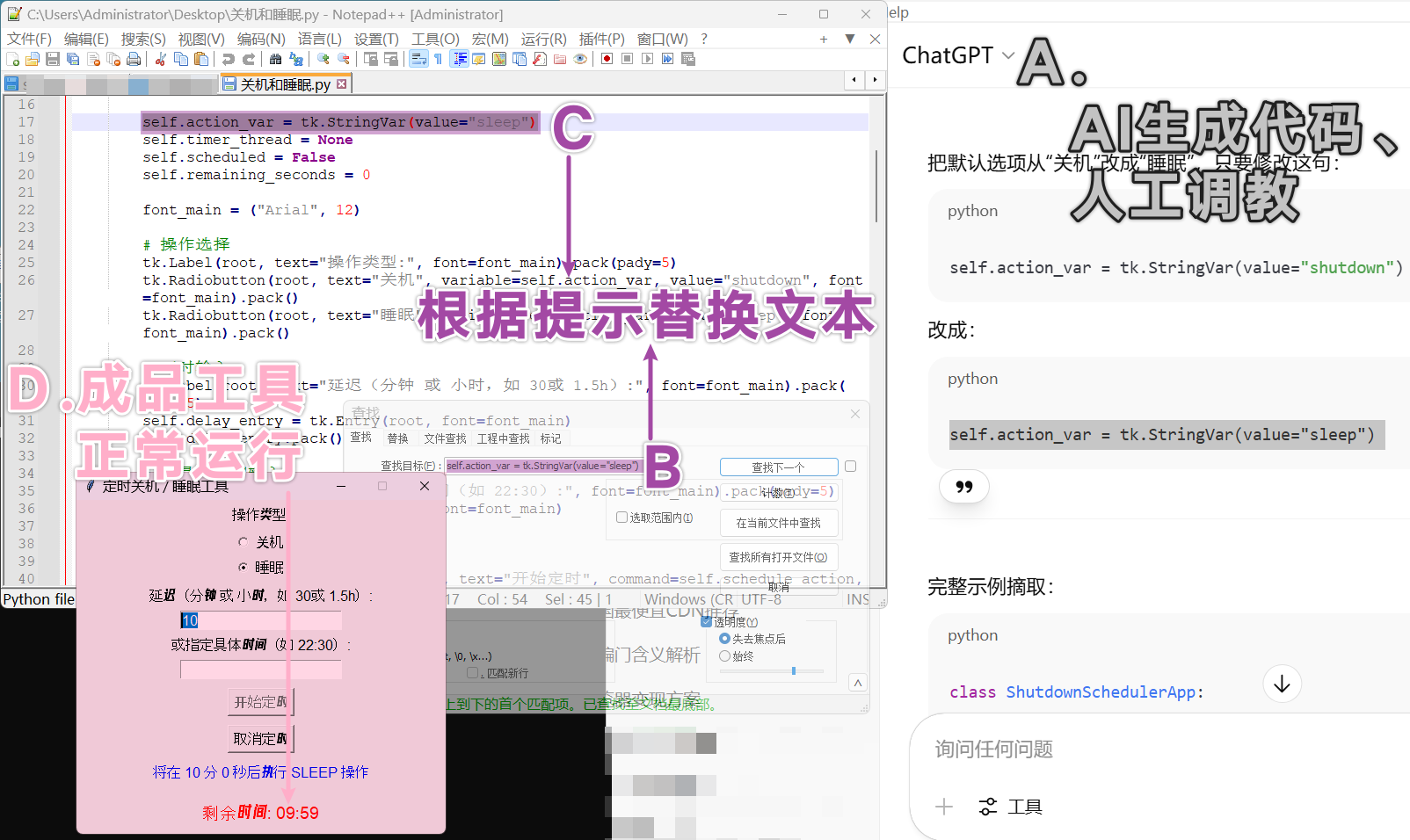Open the 编码(N) menu

[261, 39]
